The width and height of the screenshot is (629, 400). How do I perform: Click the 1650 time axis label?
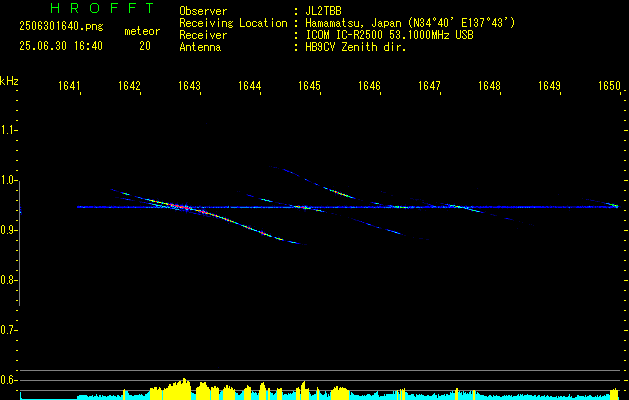pos(609,86)
